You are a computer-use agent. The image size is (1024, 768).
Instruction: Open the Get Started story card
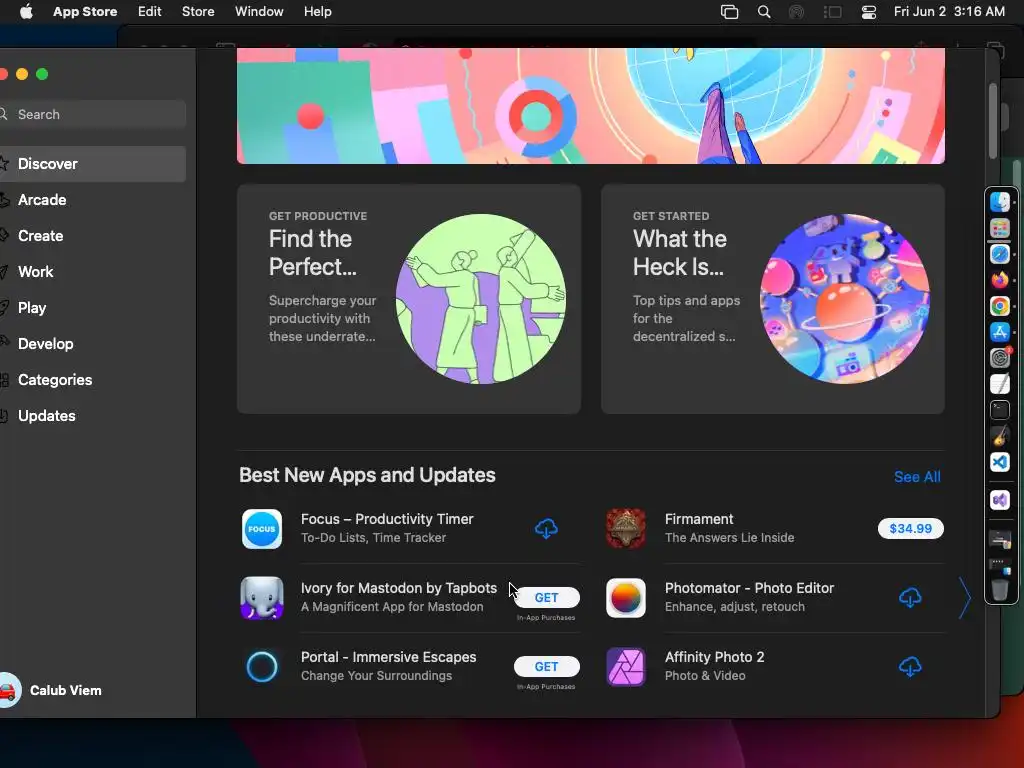(773, 299)
